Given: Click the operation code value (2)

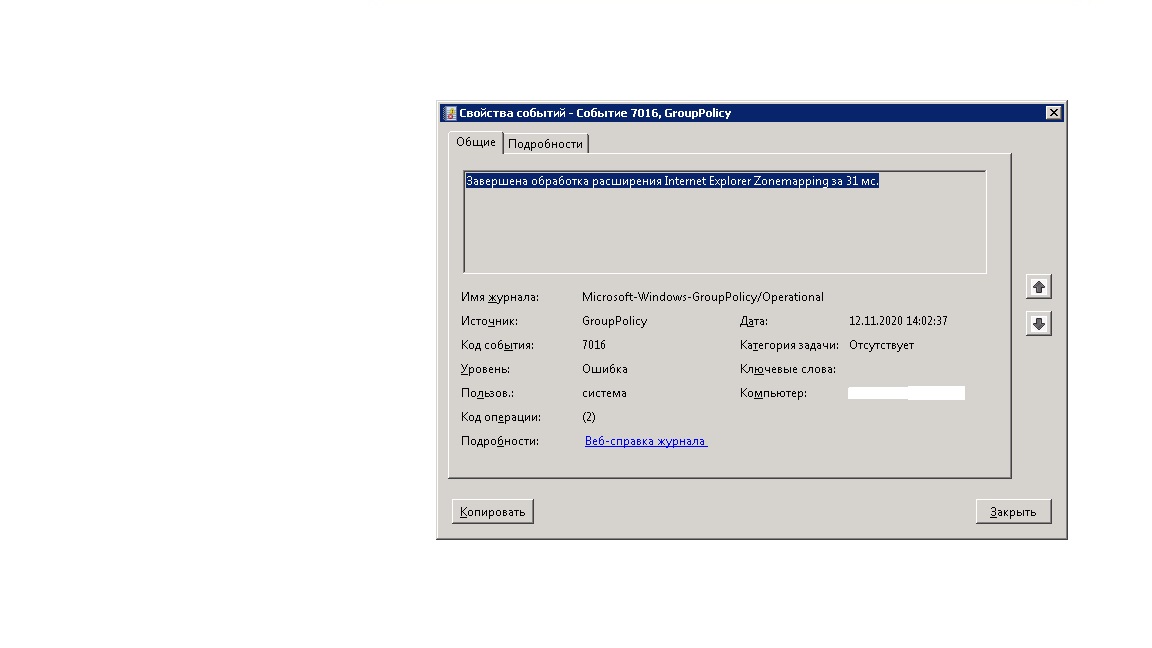Looking at the screenshot, I should [588, 417].
